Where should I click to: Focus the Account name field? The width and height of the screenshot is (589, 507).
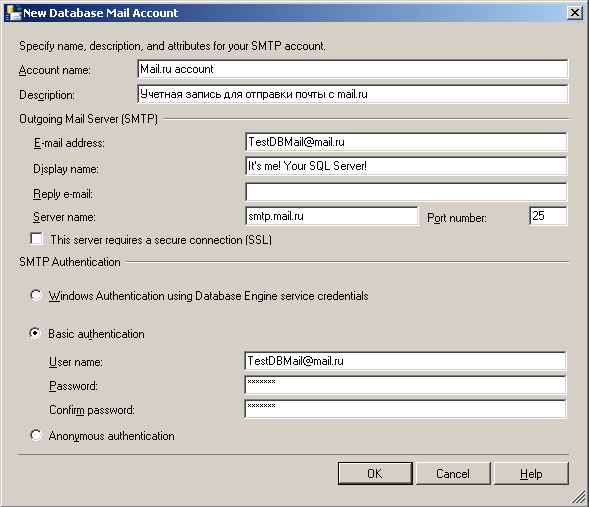pyautogui.click(x=353, y=69)
